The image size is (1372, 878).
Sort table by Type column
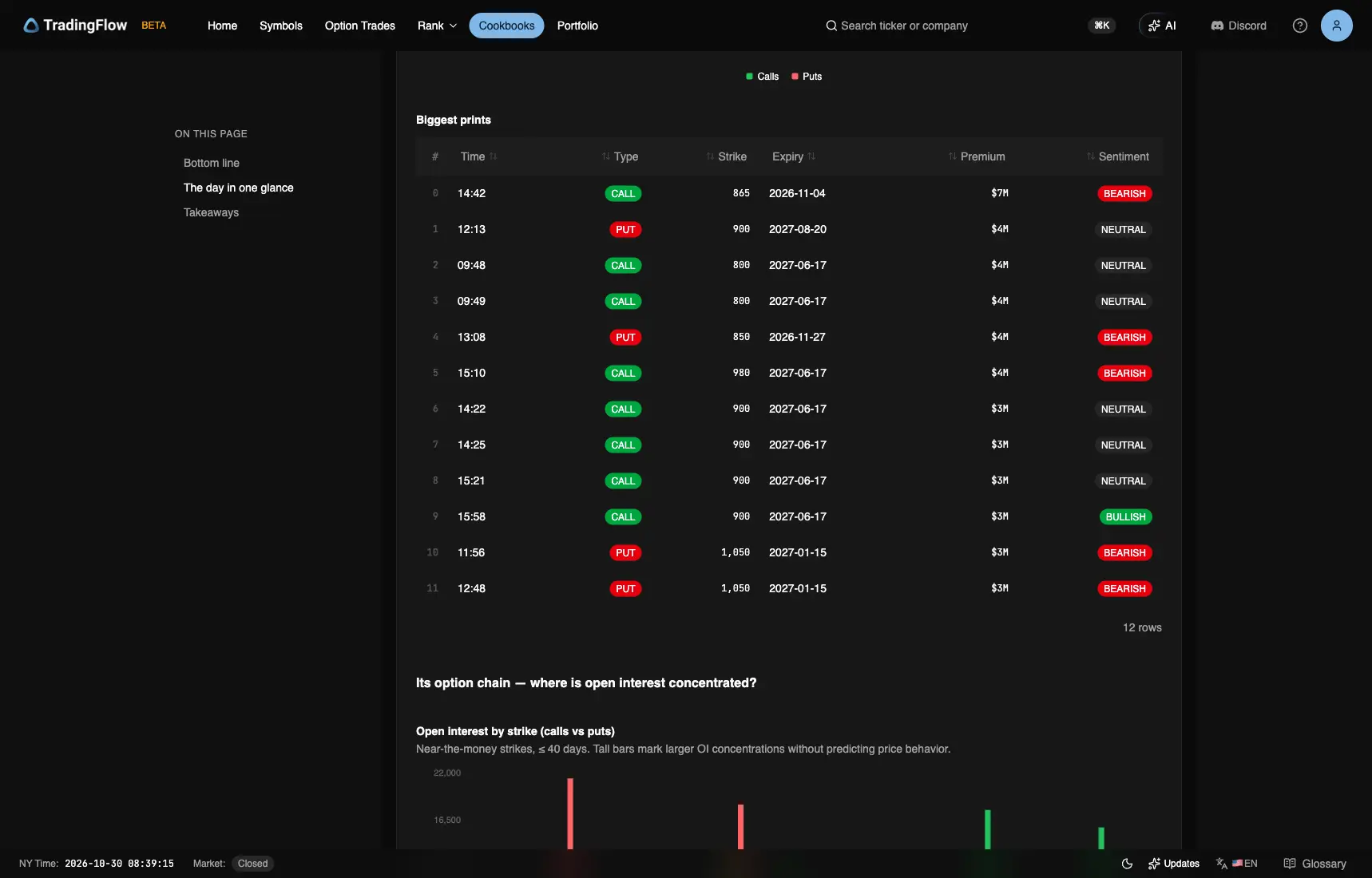coord(620,156)
